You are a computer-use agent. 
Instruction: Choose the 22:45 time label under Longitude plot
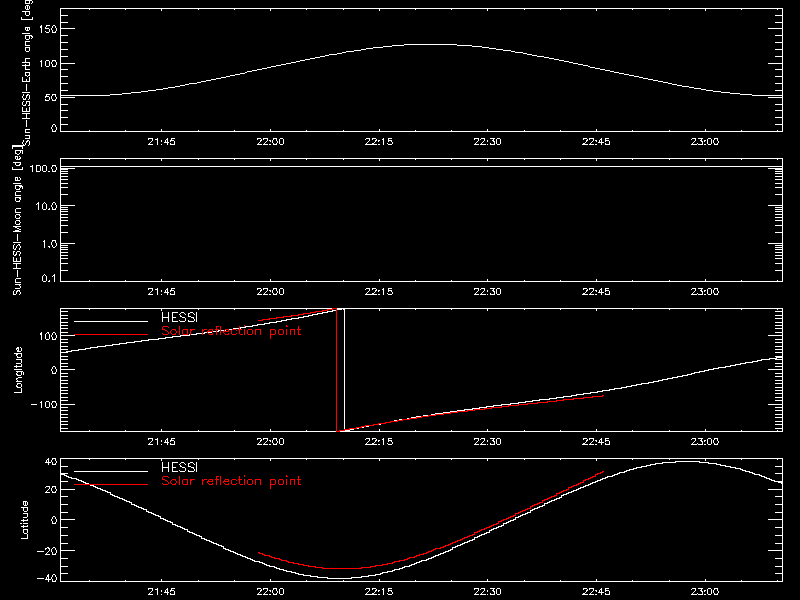(x=596, y=442)
